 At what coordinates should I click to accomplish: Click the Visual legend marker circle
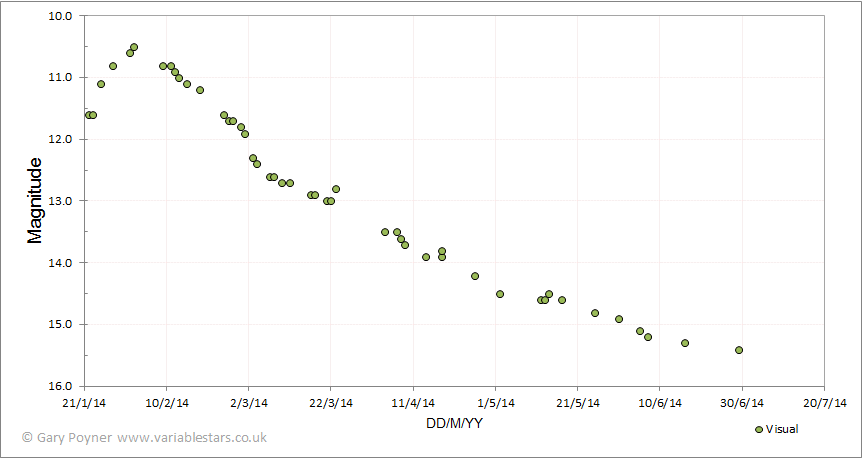point(759,429)
